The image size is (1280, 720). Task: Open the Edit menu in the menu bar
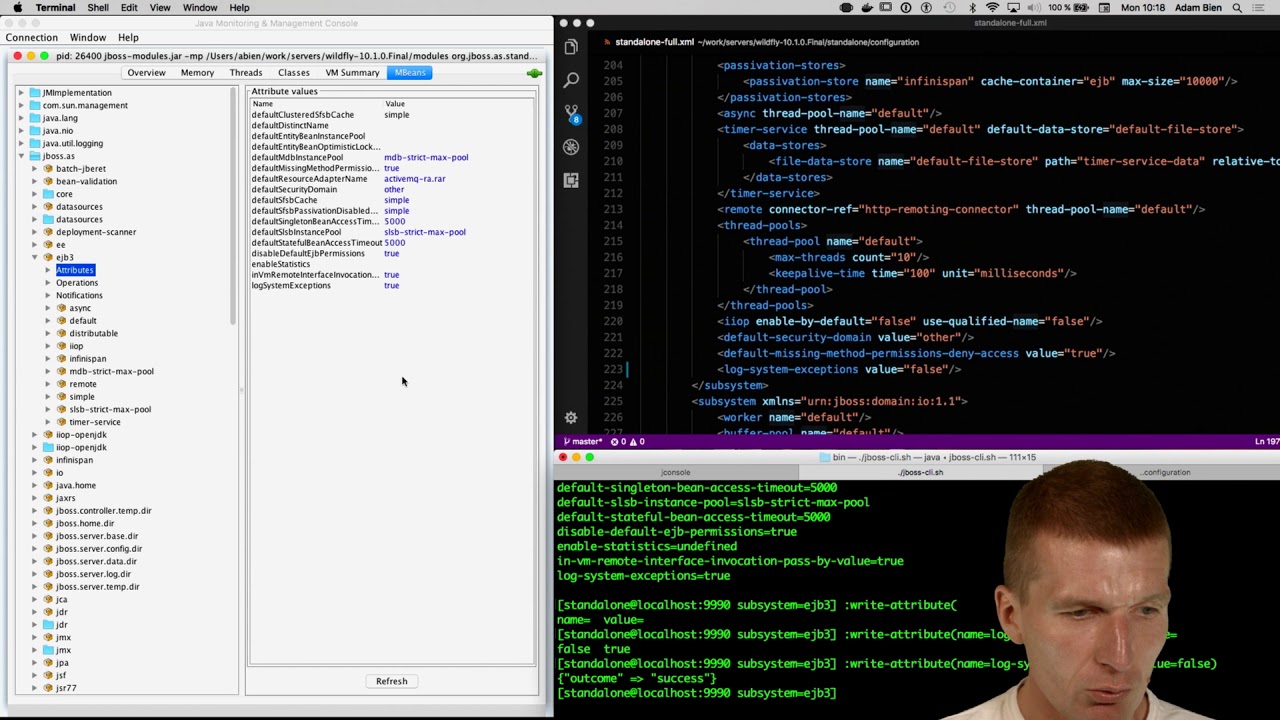[x=129, y=8]
